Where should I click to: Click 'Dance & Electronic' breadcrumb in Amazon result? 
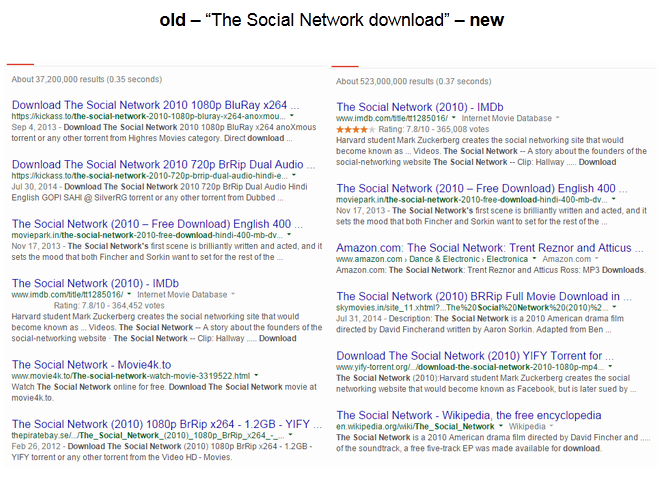tap(445, 259)
